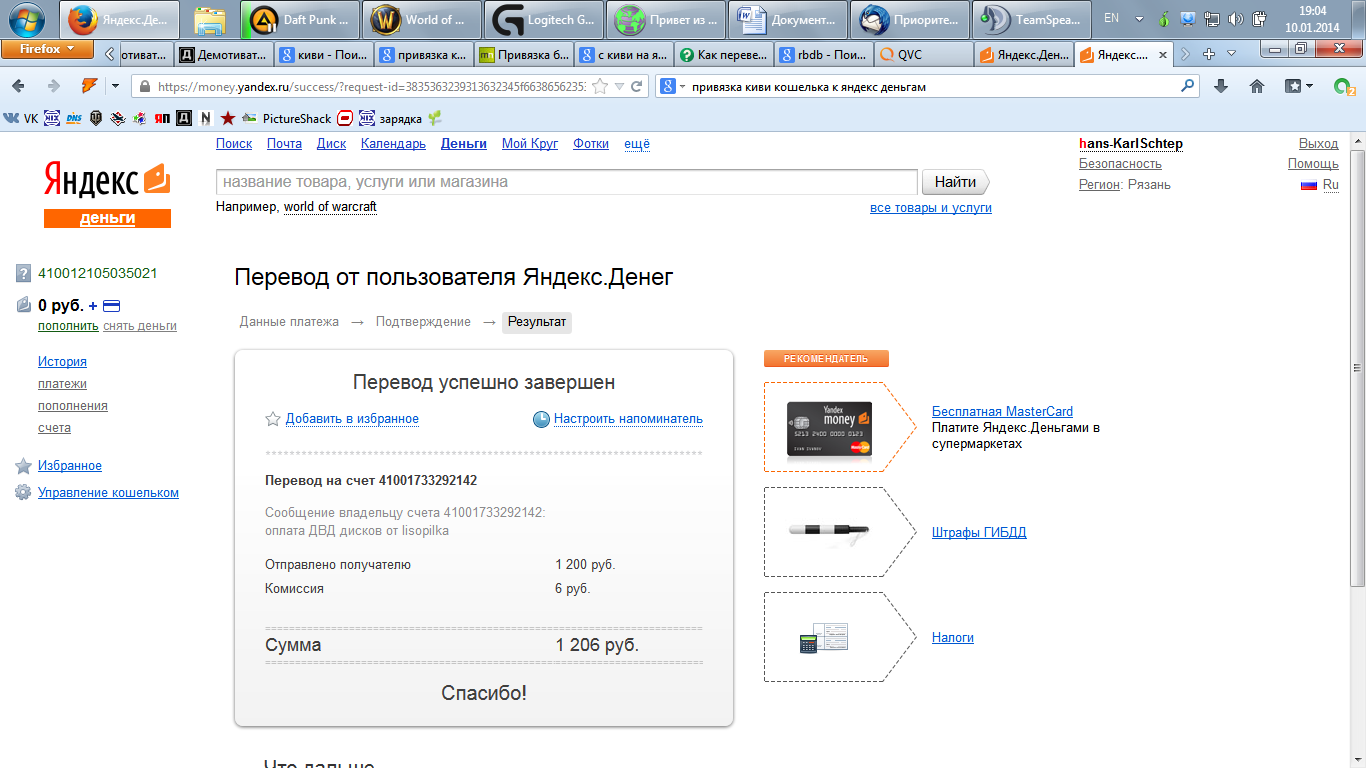
Task: Switch to the Как переве... tab
Action: [724, 54]
